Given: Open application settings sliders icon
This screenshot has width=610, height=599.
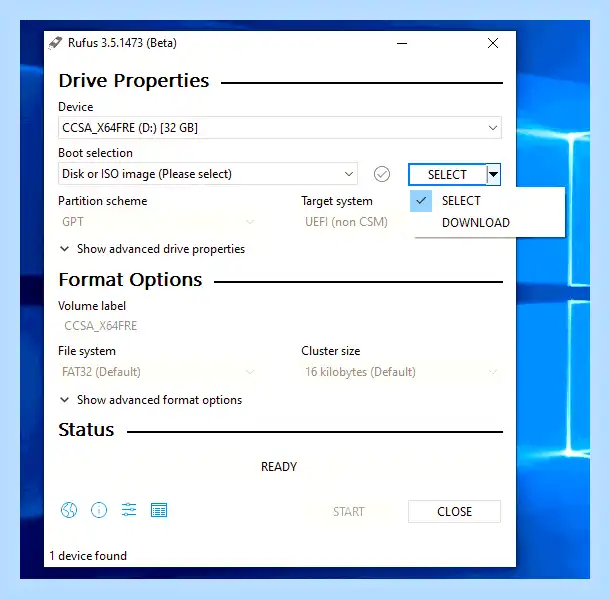Looking at the screenshot, I should point(129,510).
